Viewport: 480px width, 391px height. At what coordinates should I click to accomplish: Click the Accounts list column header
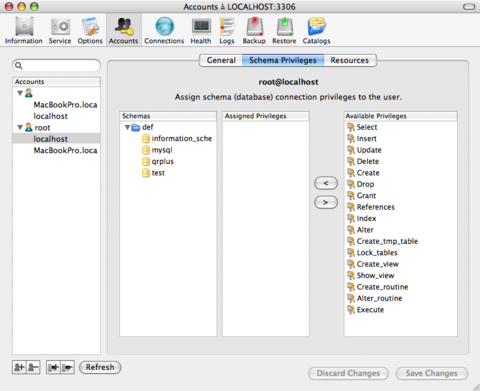(56, 82)
